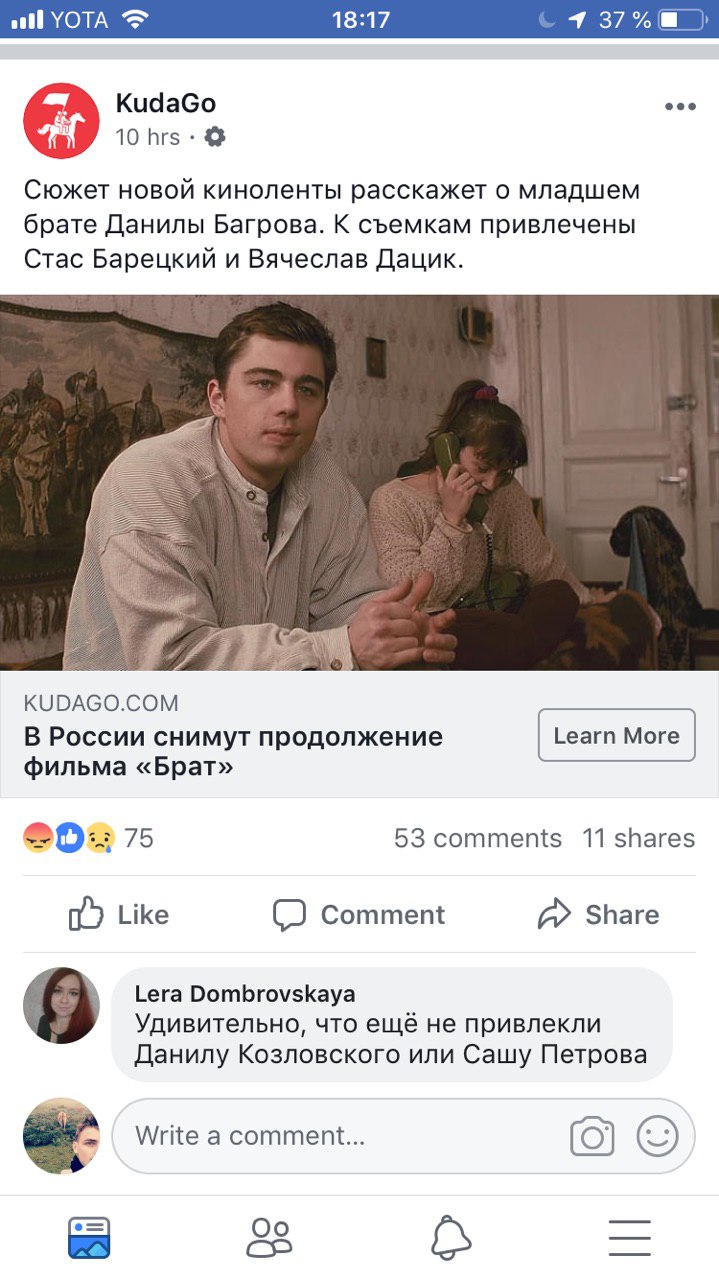Open Lera Dombrovskaya's profile name
This screenshot has height=1280, width=719.
[245, 994]
